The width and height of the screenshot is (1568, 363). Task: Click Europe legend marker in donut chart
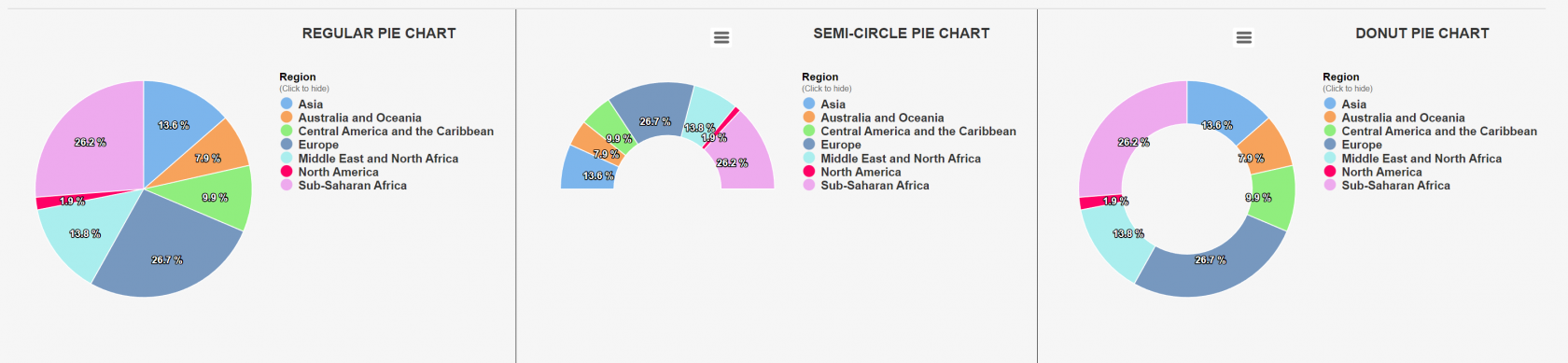click(1329, 145)
